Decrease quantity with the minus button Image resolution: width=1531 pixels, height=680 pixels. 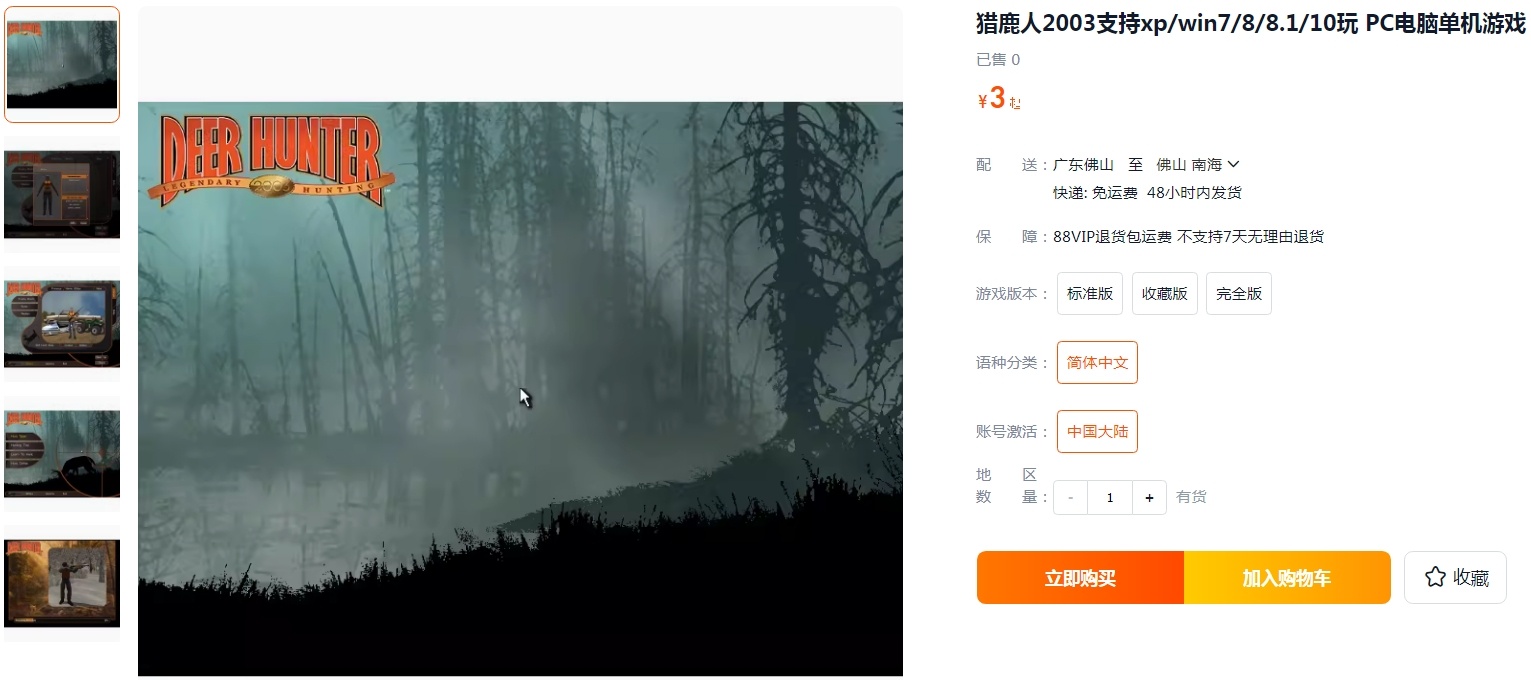point(1071,497)
